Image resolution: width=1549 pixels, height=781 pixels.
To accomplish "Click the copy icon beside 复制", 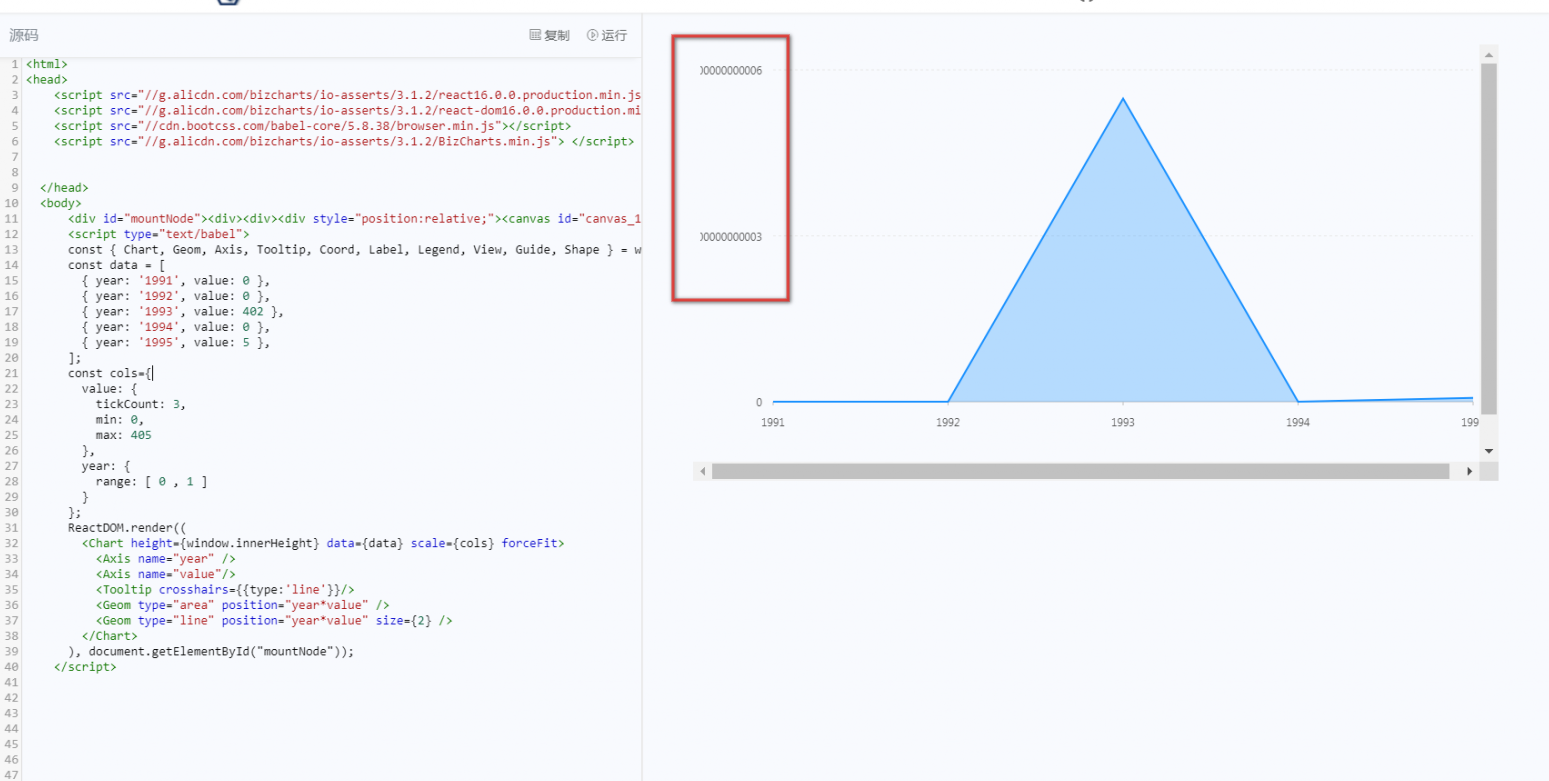I will pos(534,35).
